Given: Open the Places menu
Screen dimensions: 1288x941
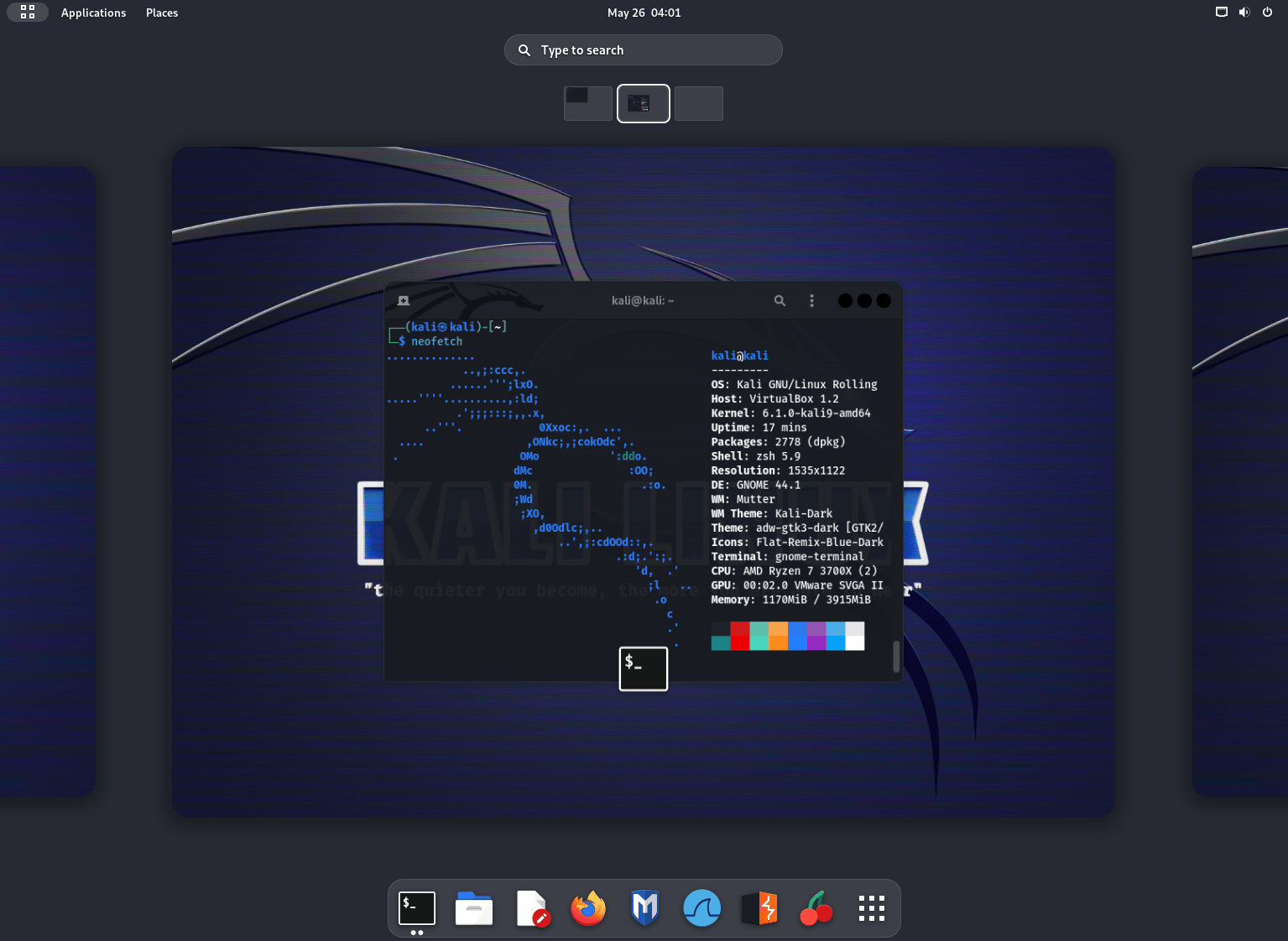Looking at the screenshot, I should tap(161, 13).
